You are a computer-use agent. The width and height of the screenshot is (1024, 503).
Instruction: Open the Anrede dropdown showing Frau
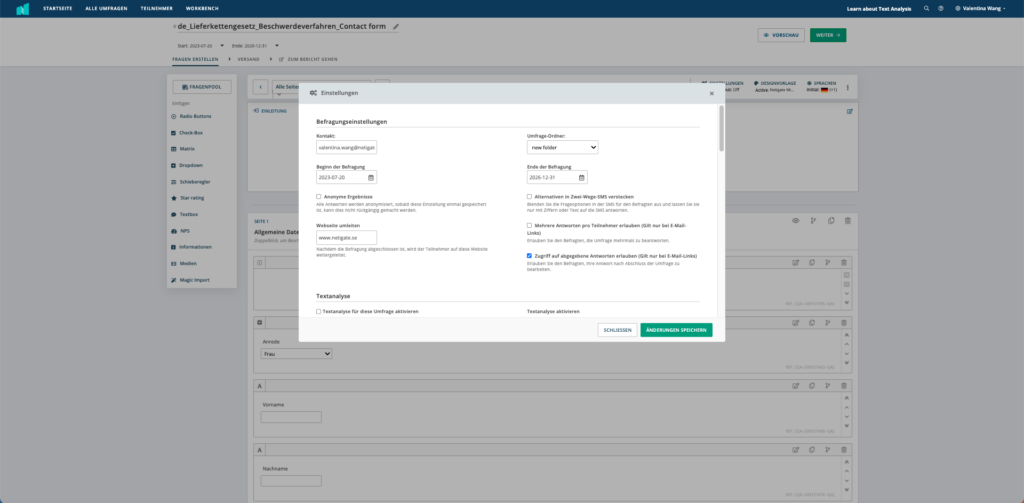pyautogui.click(x=296, y=353)
